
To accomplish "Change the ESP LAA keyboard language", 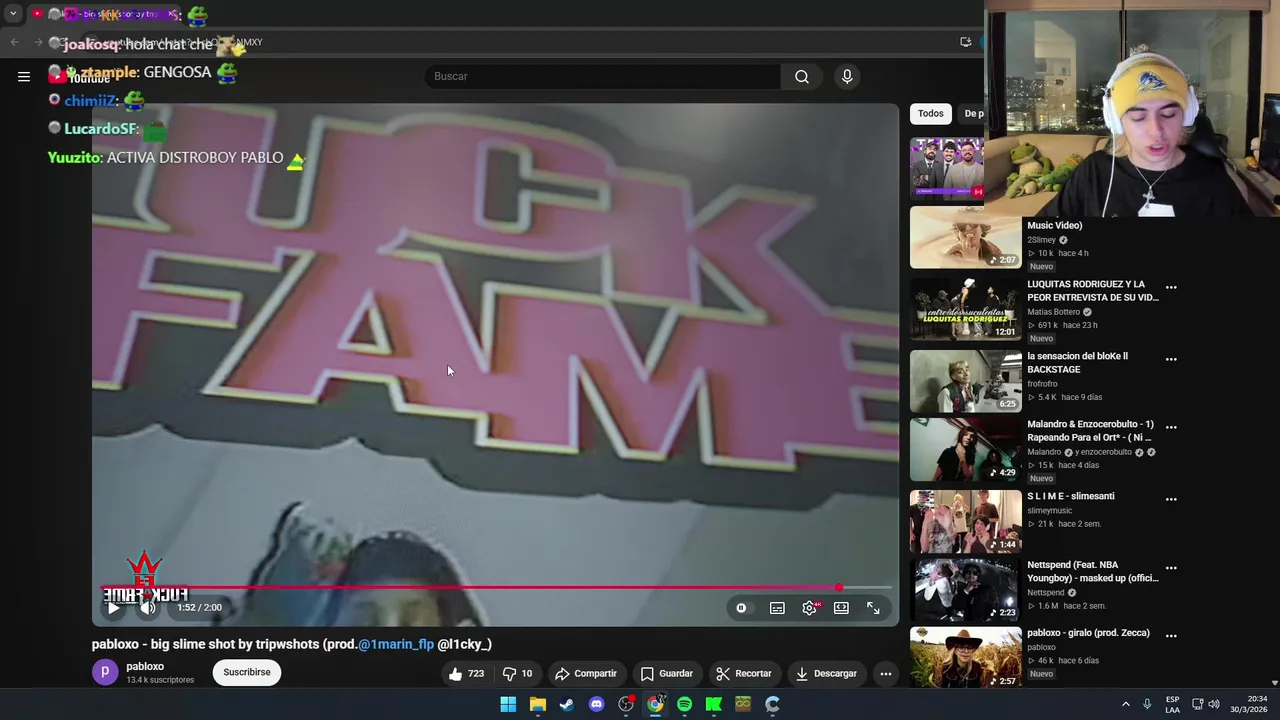I will coord(1172,704).
